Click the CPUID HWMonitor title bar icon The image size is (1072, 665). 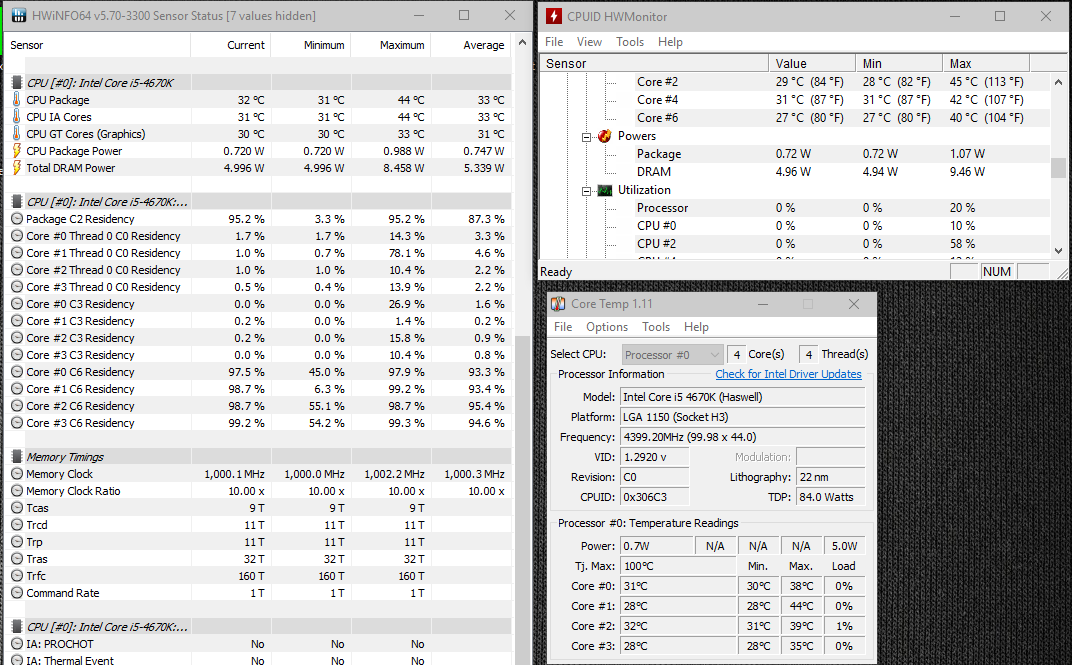click(554, 16)
